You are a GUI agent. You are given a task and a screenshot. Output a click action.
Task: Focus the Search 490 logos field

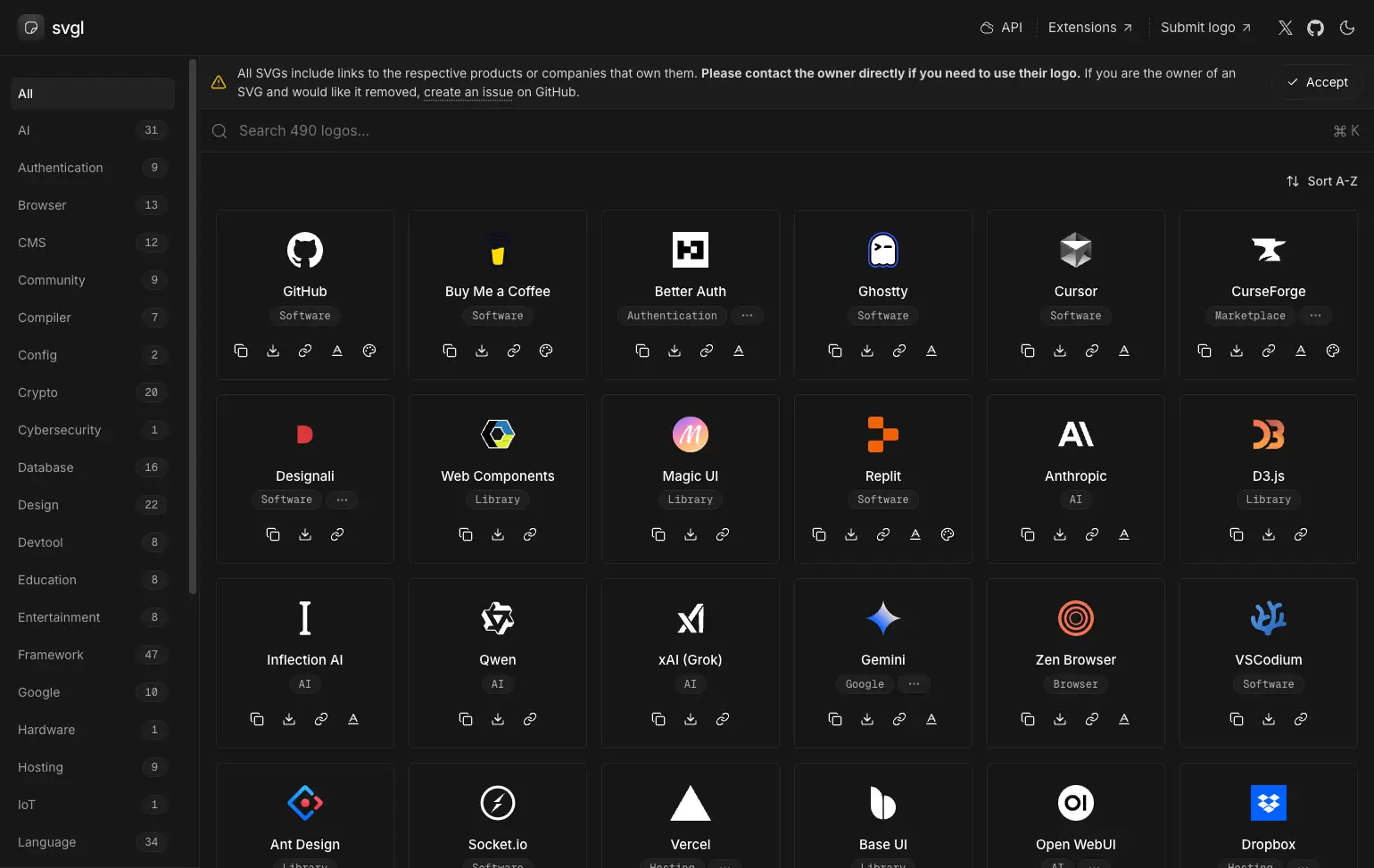[787, 131]
